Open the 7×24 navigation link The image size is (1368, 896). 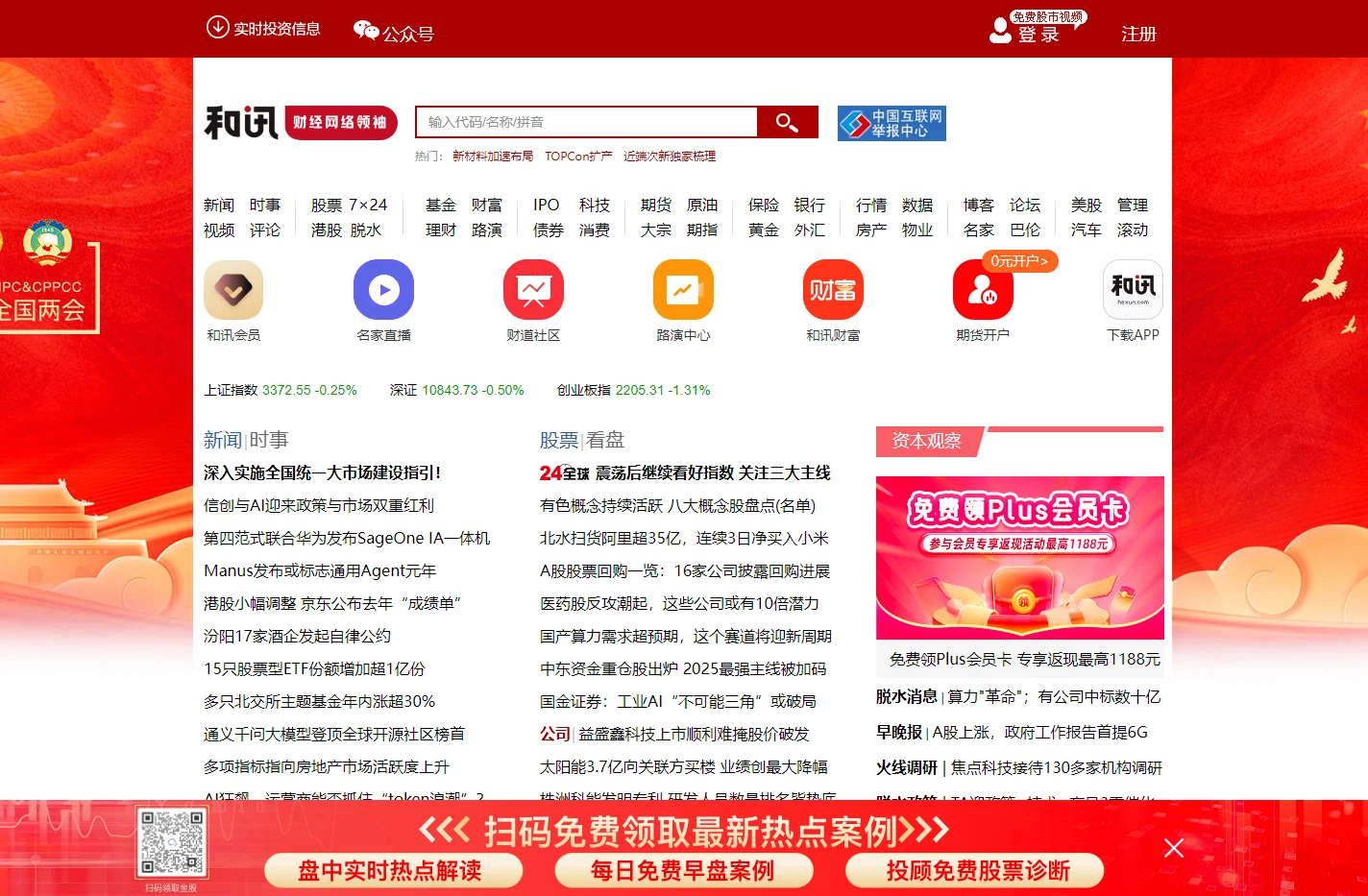(368, 205)
